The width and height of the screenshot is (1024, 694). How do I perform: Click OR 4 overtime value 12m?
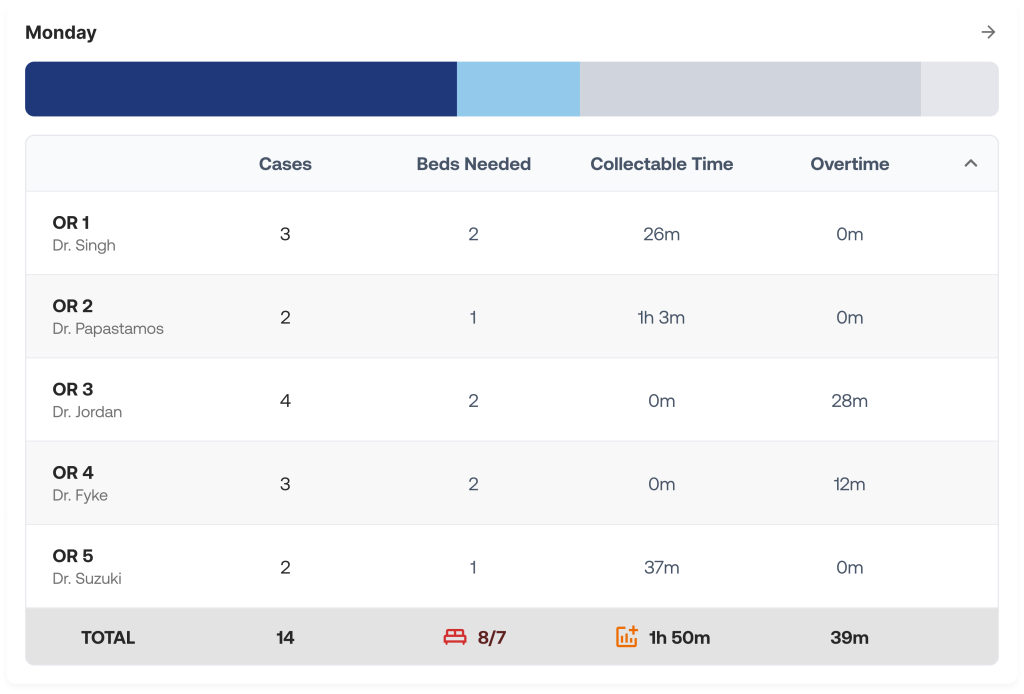850,484
